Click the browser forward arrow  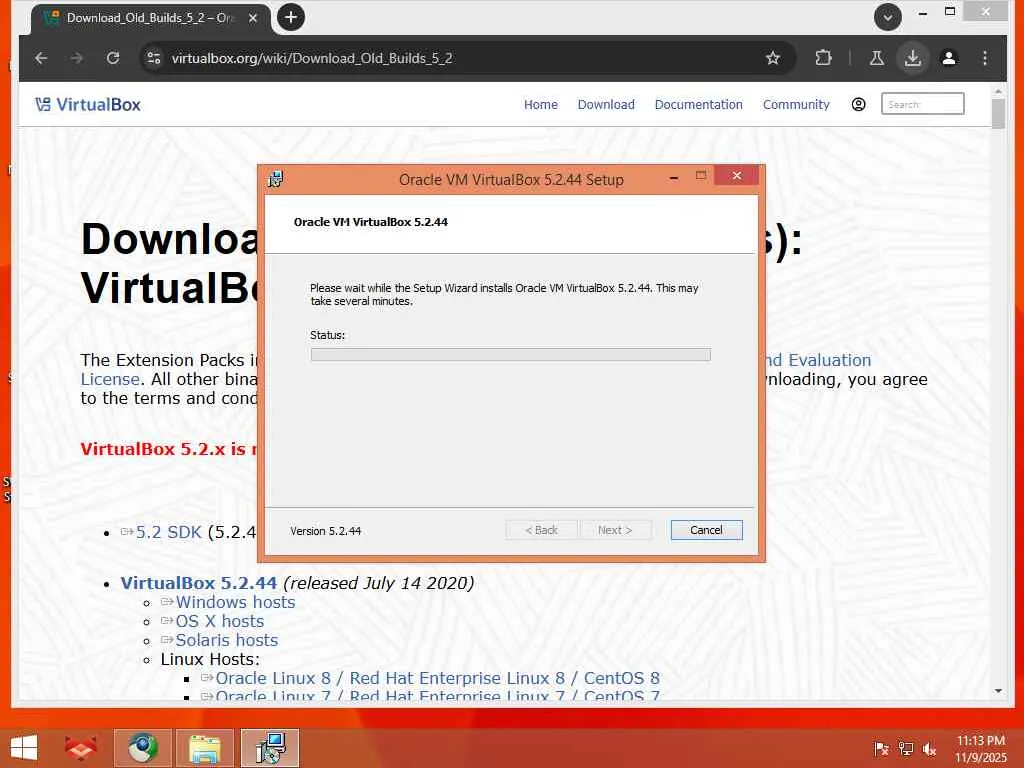(x=77, y=58)
